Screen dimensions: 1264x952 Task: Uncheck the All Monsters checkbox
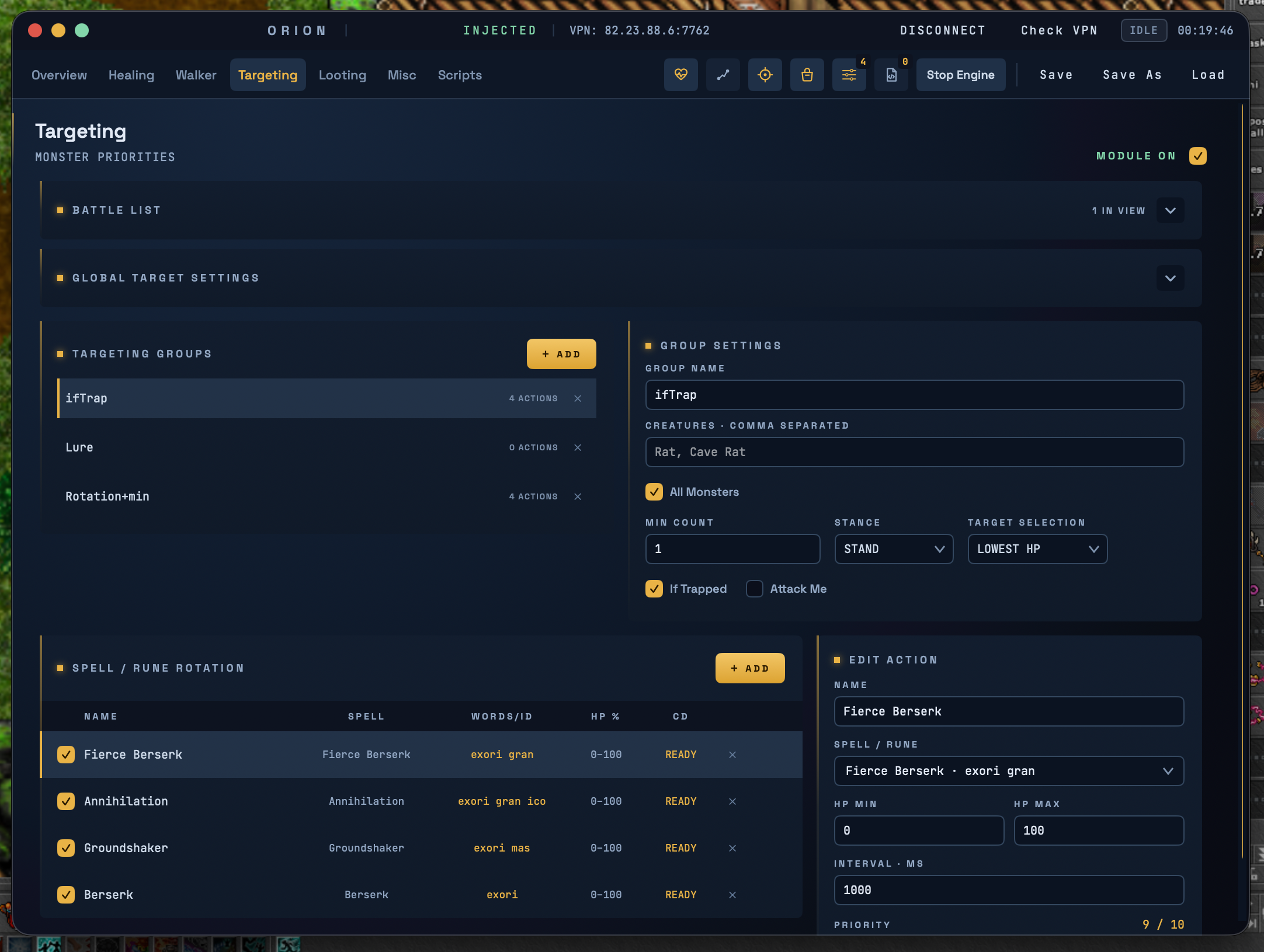point(654,492)
